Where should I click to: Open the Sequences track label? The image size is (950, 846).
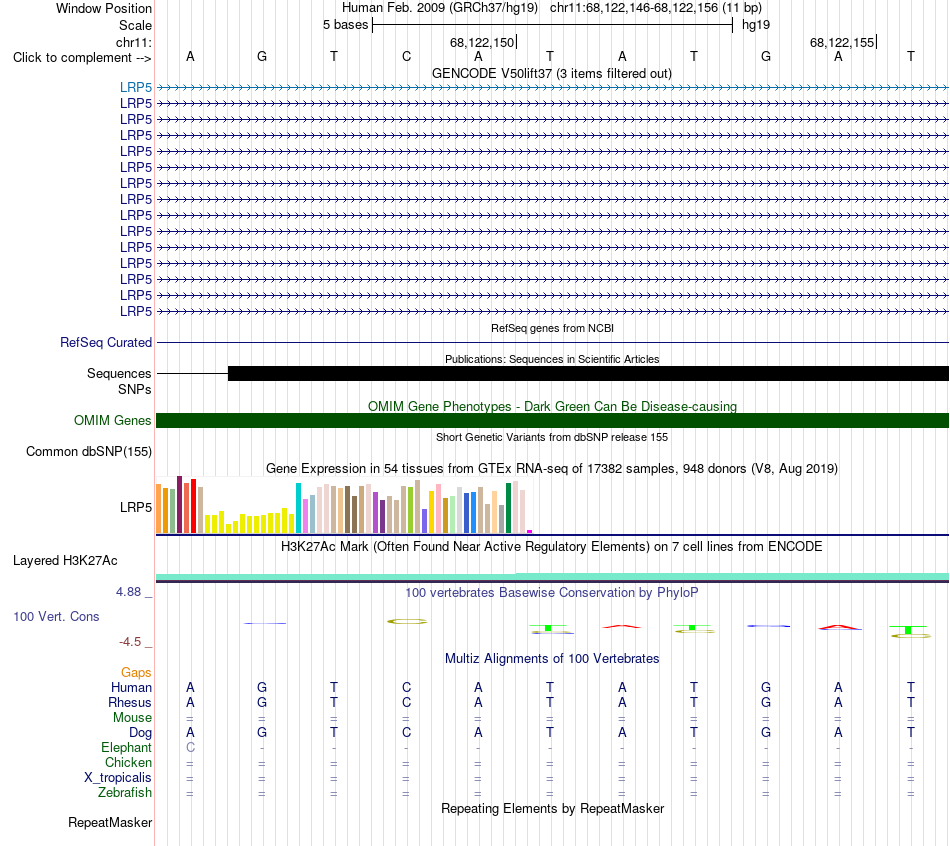(119, 373)
